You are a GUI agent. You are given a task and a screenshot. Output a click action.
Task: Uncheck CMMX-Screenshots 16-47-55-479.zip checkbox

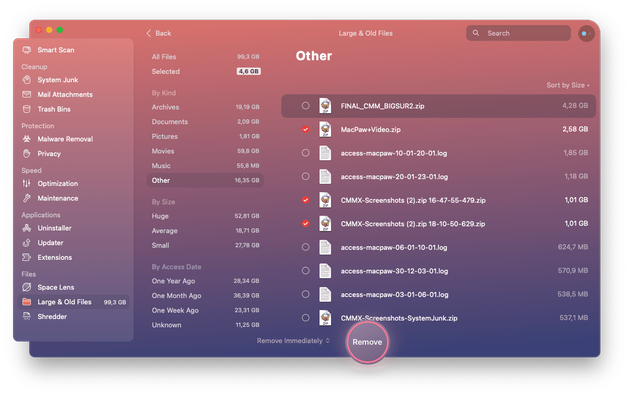[306, 200]
